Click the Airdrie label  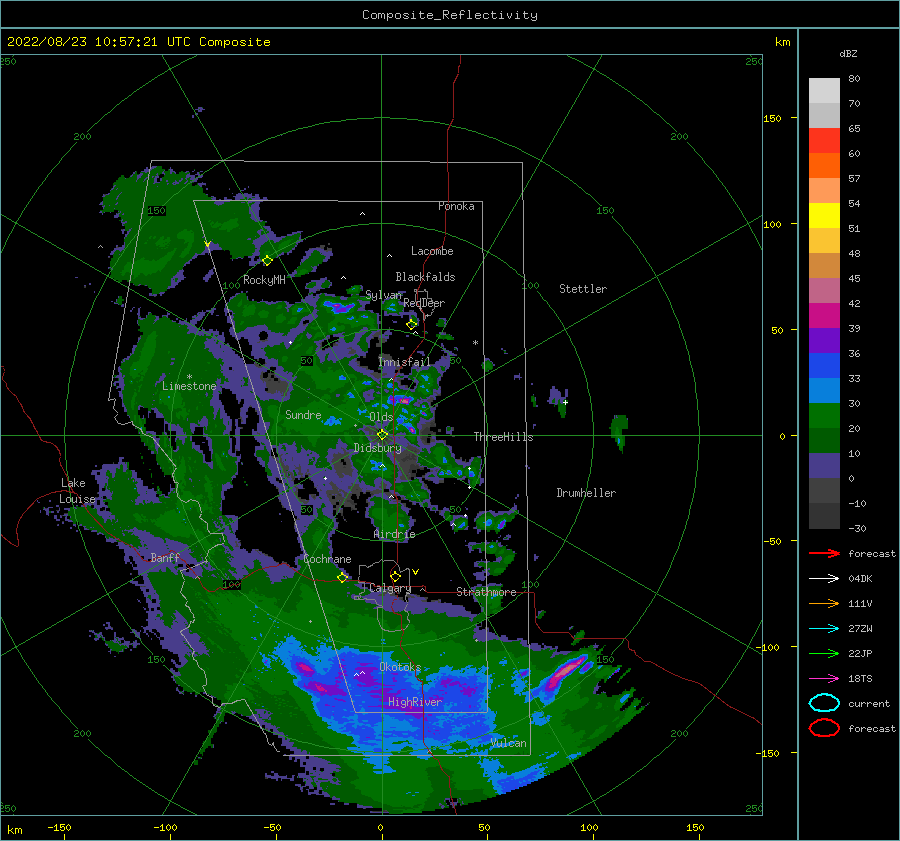[x=394, y=534]
